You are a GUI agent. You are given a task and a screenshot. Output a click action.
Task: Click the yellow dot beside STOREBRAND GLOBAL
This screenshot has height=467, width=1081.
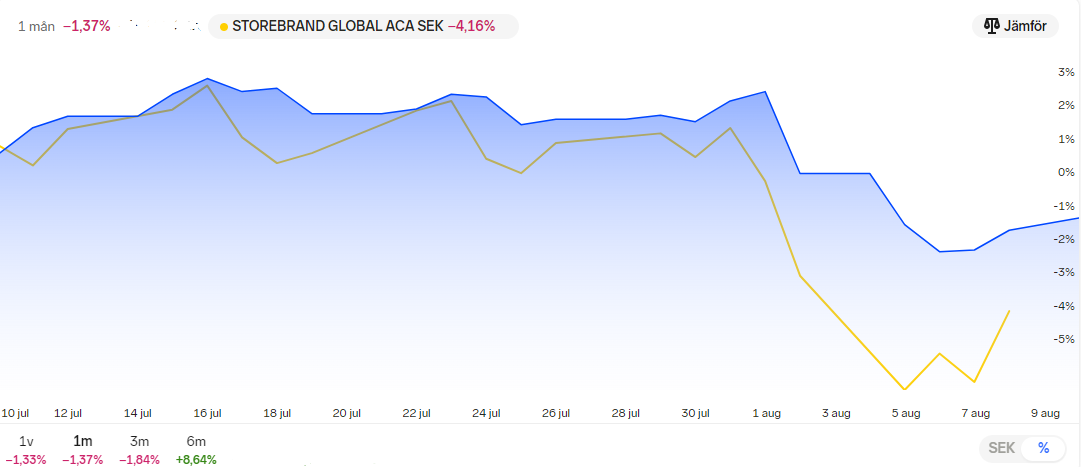223,26
